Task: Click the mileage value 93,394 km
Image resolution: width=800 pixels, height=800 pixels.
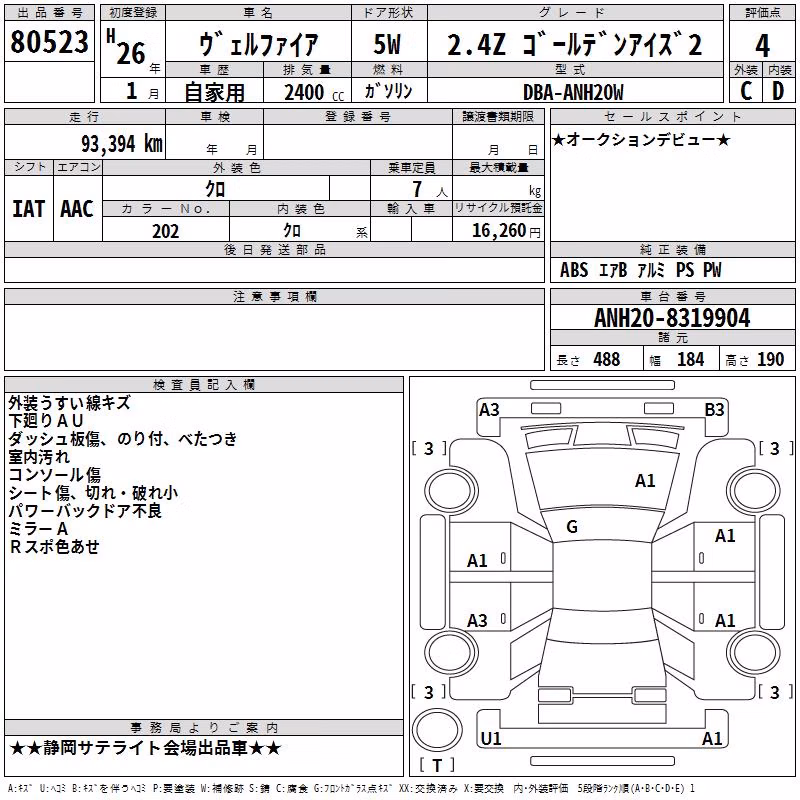Action: click(122, 144)
